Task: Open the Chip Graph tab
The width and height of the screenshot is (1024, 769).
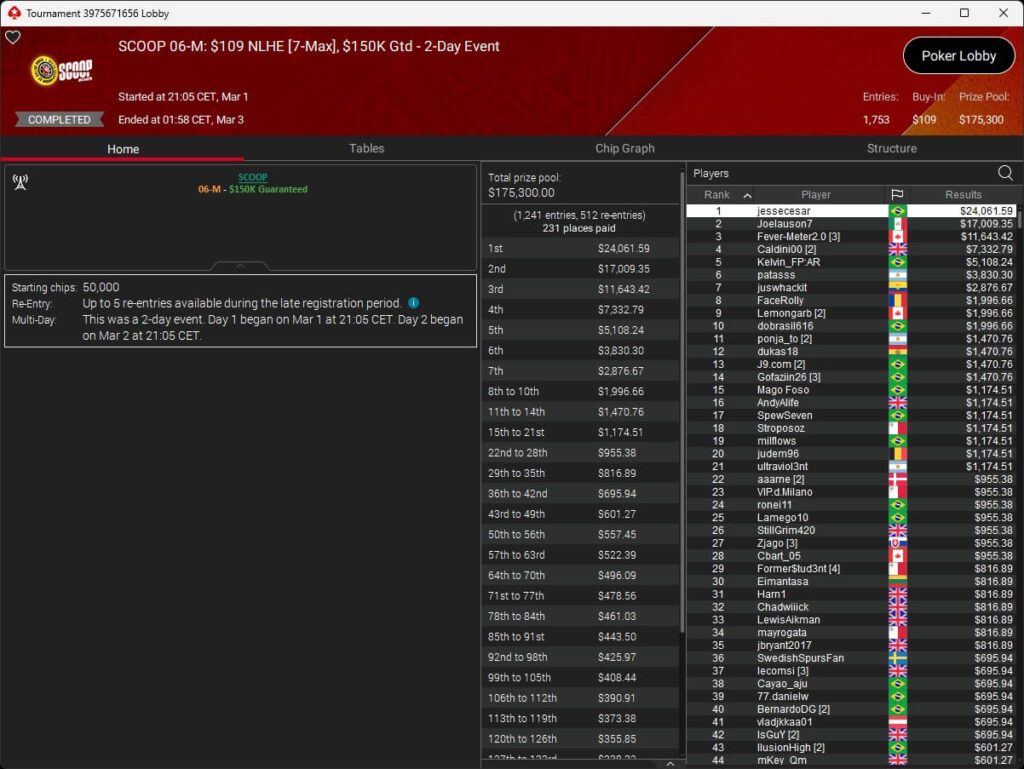Action: (x=625, y=148)
